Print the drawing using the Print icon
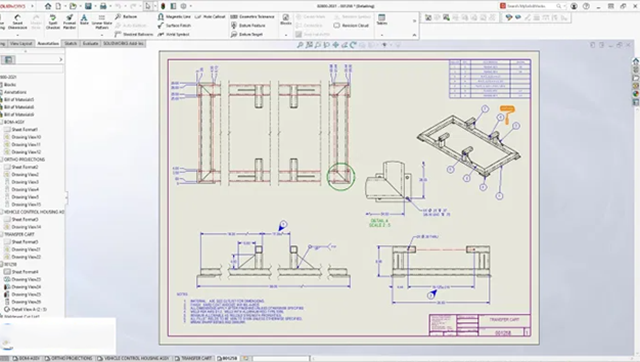The image size is (640, 362). tap(103, 6)
